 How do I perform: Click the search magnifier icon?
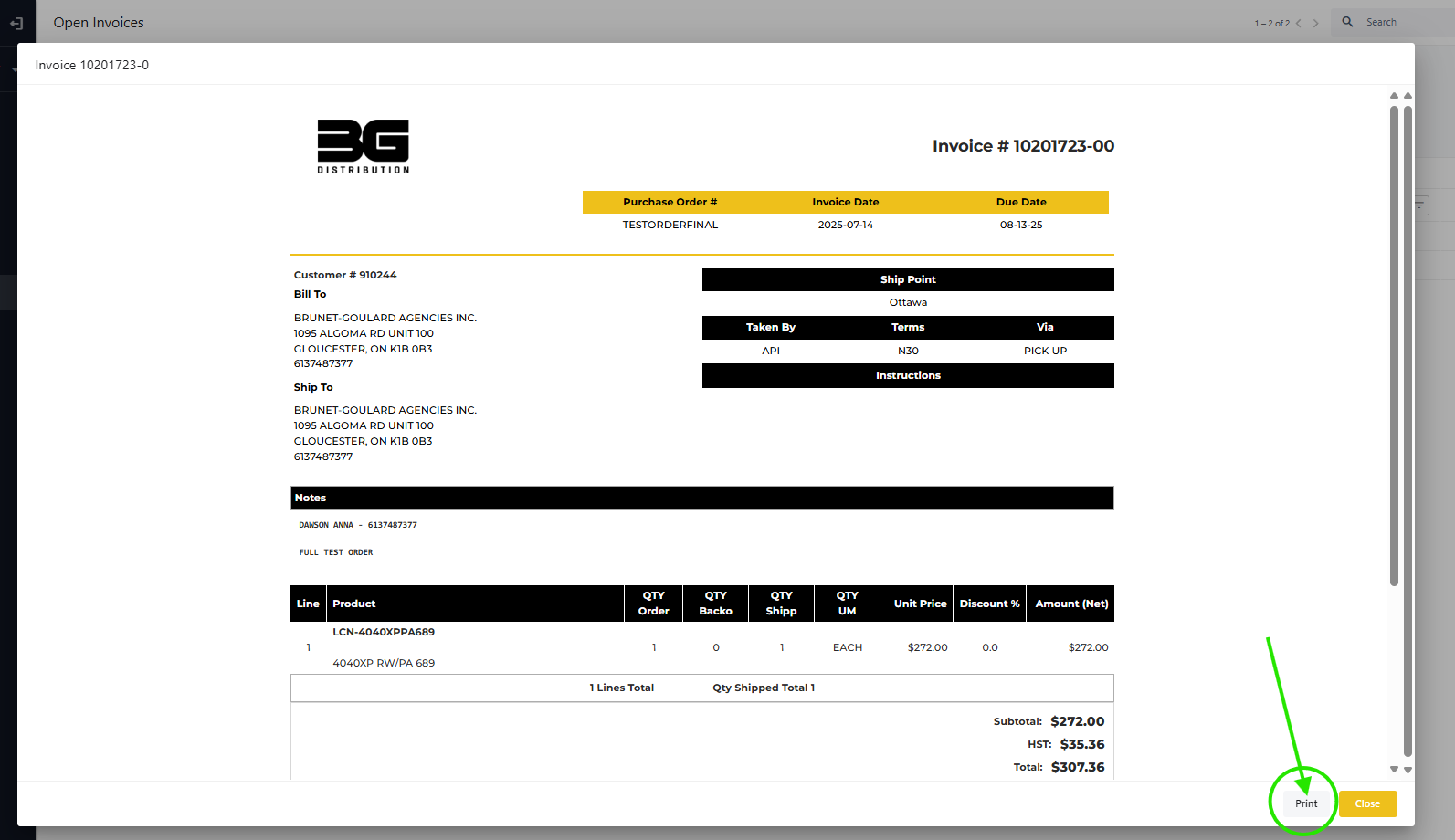point(1347,22)
